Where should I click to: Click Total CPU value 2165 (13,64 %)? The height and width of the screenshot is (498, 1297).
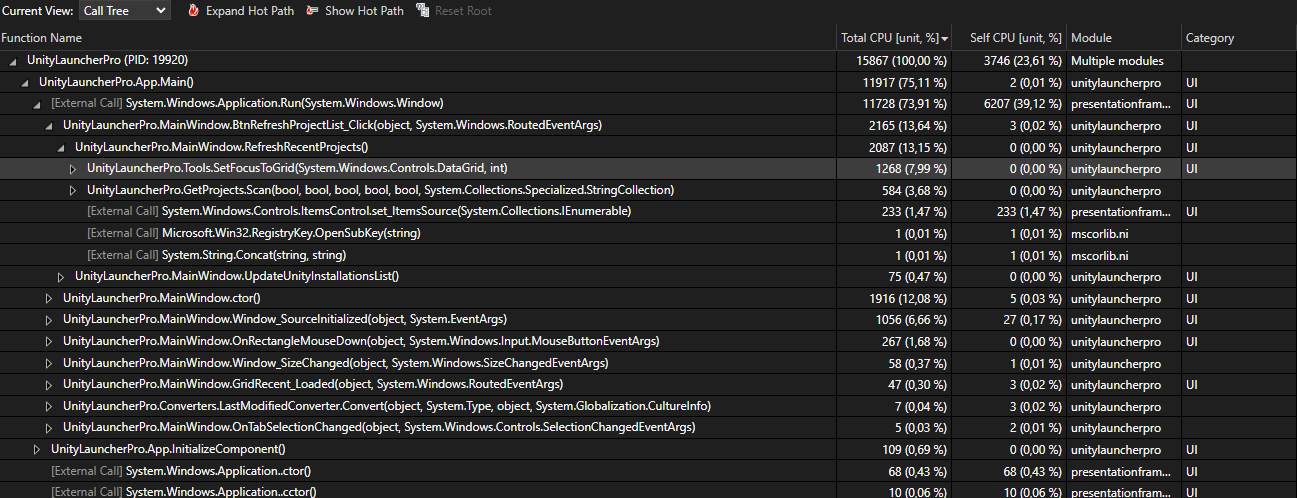pyautogui.click(x=908, y=125)
